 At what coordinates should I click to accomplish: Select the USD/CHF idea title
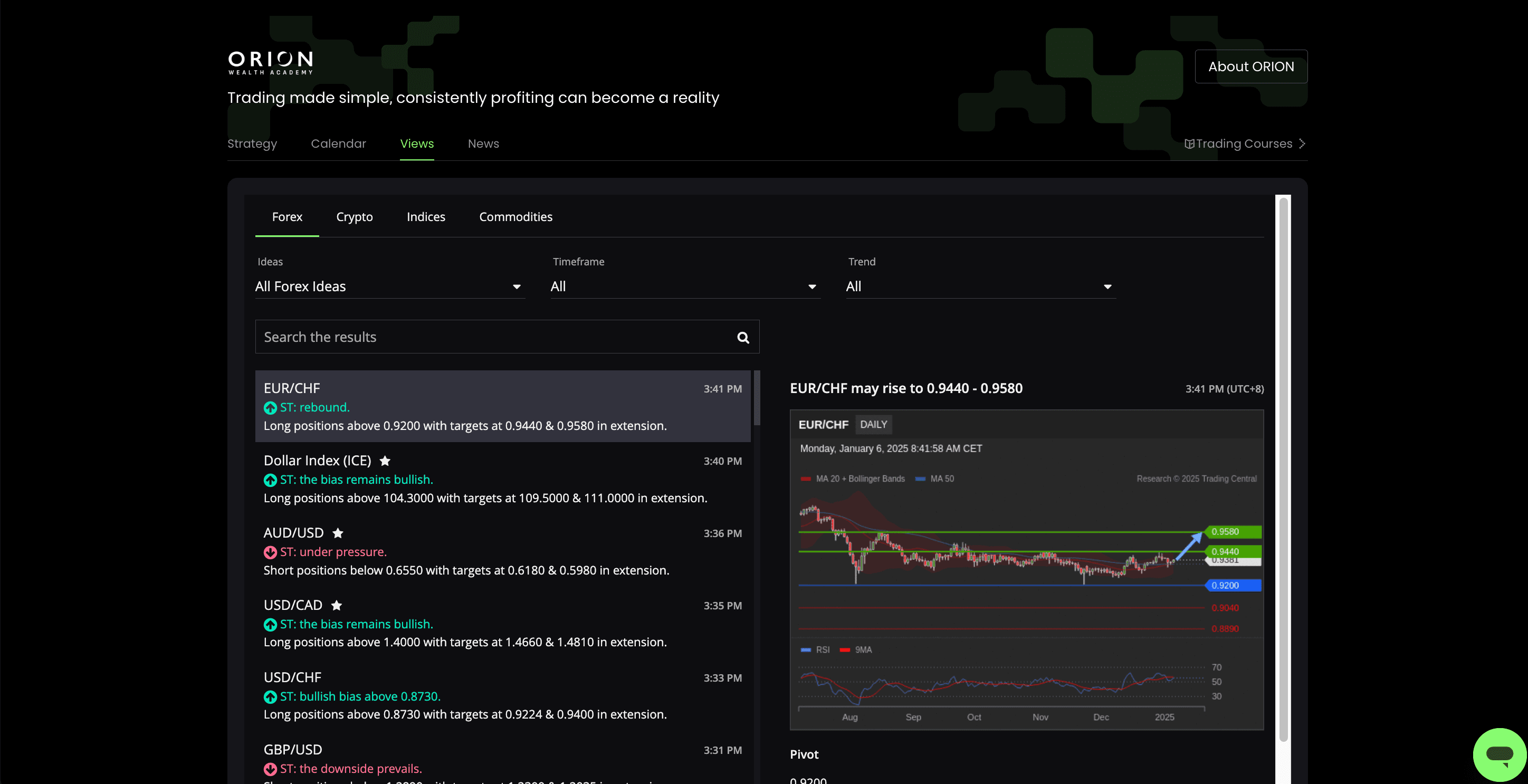pos(292,678)
